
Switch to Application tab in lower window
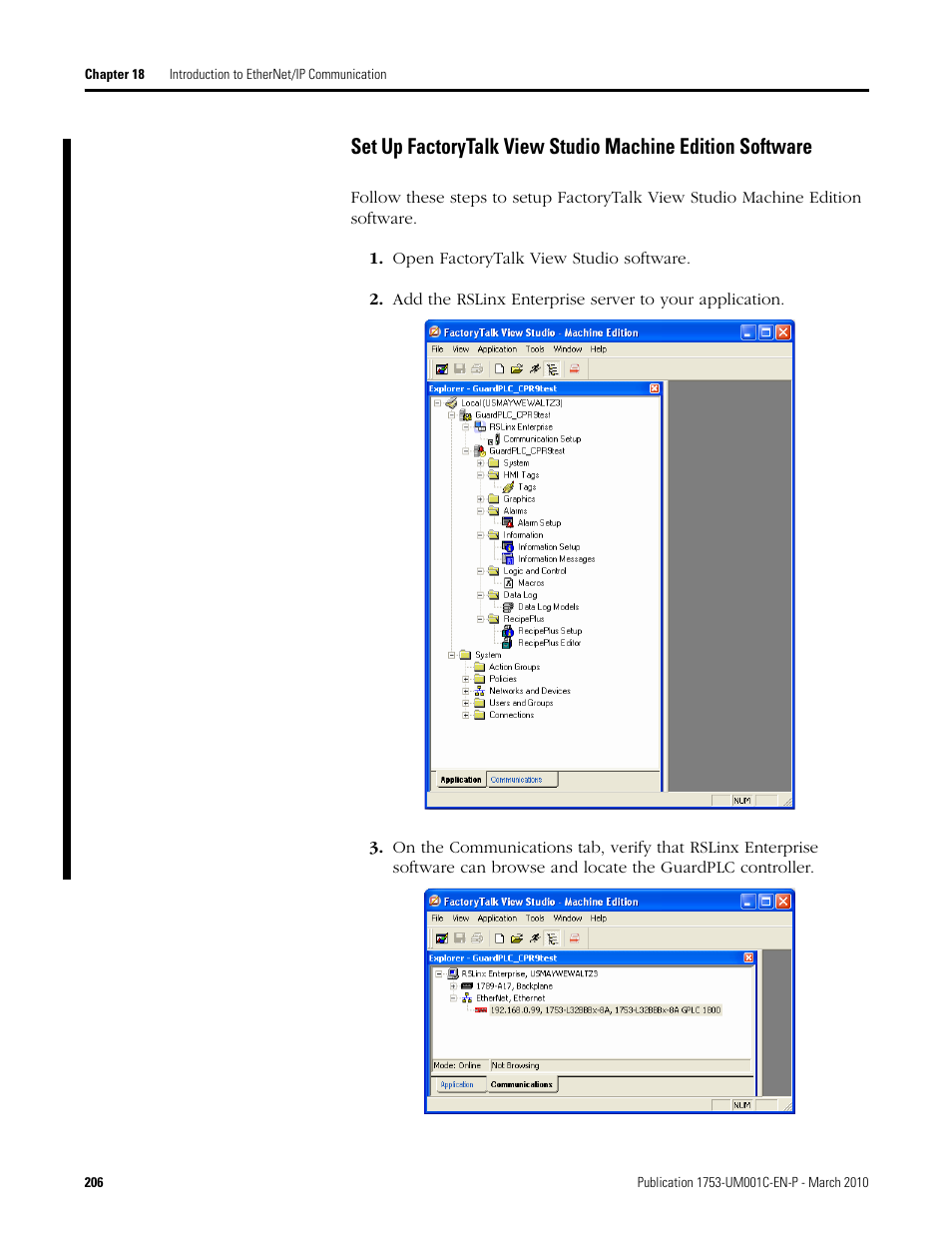pyautogui.click(x=460, y=1084)
